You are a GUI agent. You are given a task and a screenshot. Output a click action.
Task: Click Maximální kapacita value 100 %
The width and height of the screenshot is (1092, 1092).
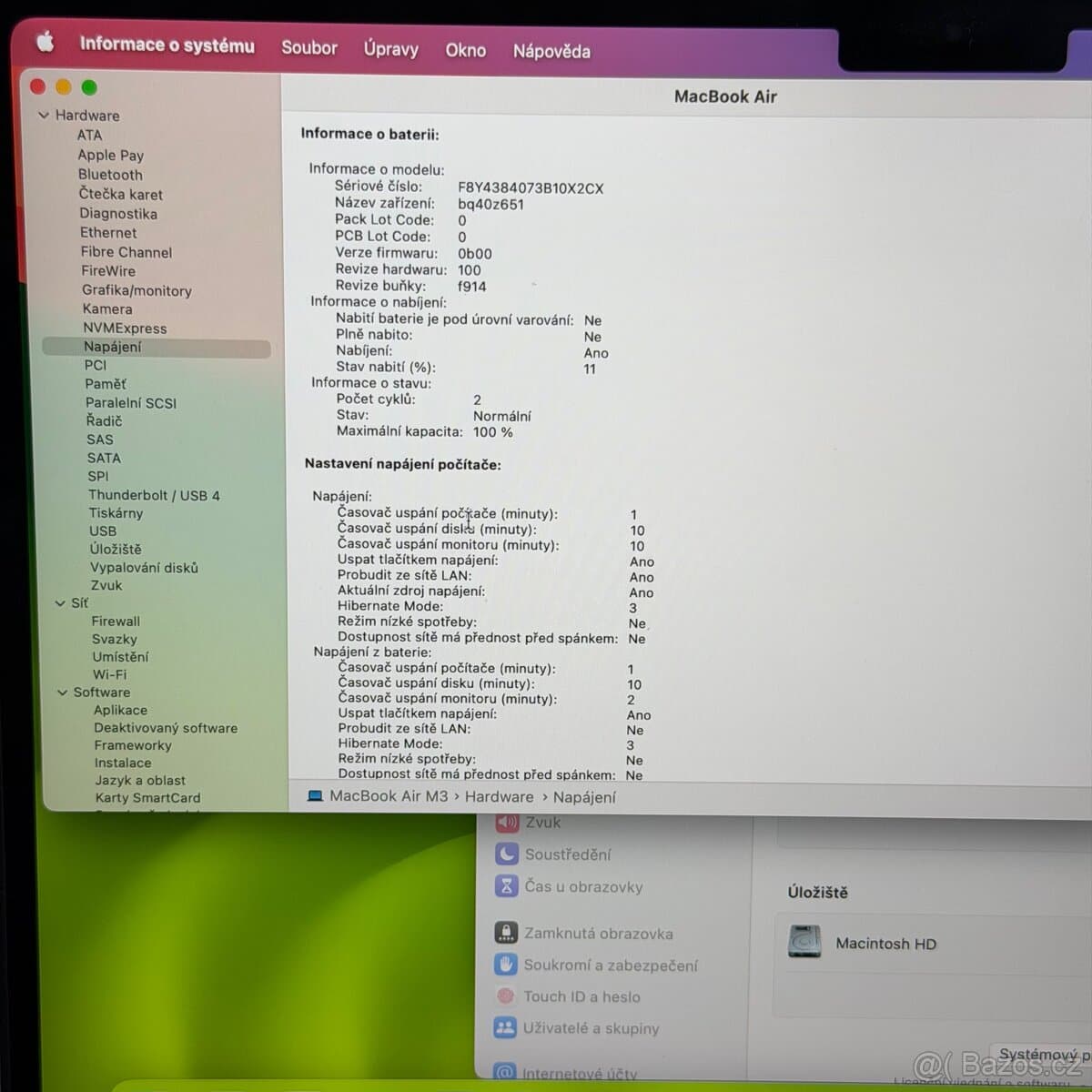(493, 432)
